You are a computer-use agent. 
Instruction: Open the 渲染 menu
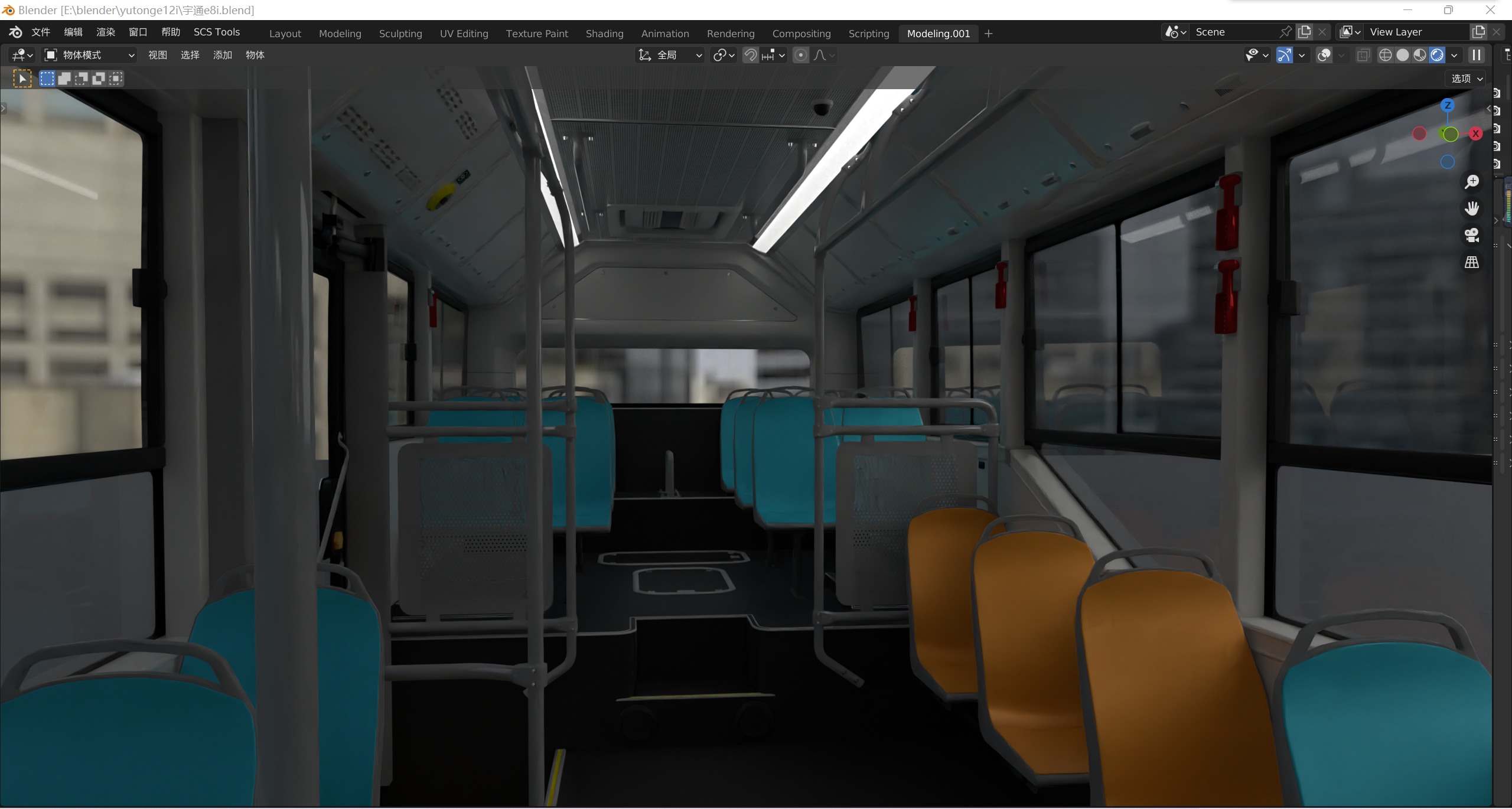point(106,32)
